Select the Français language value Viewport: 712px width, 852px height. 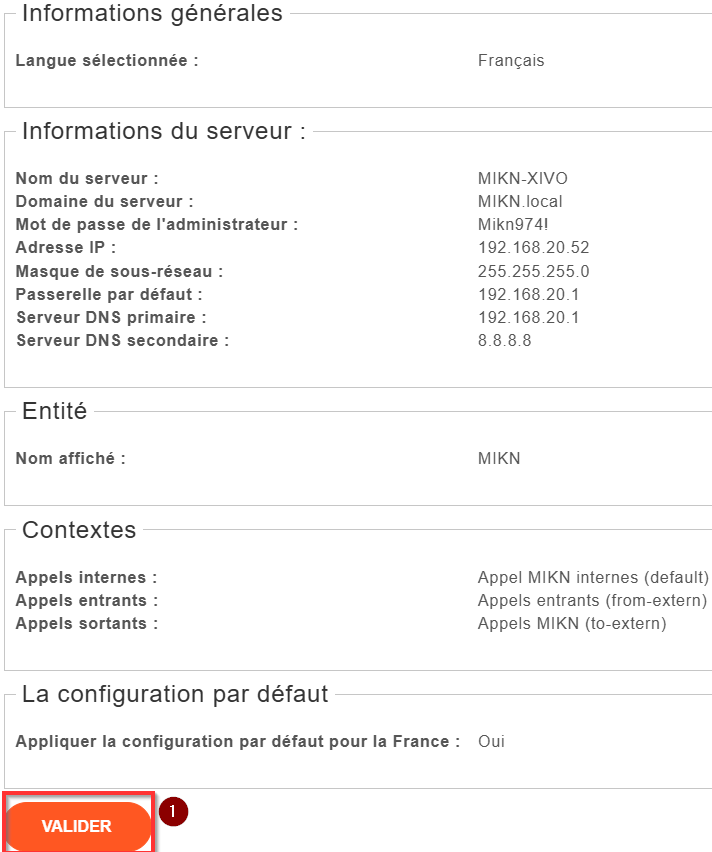click(x=511, y=60)
